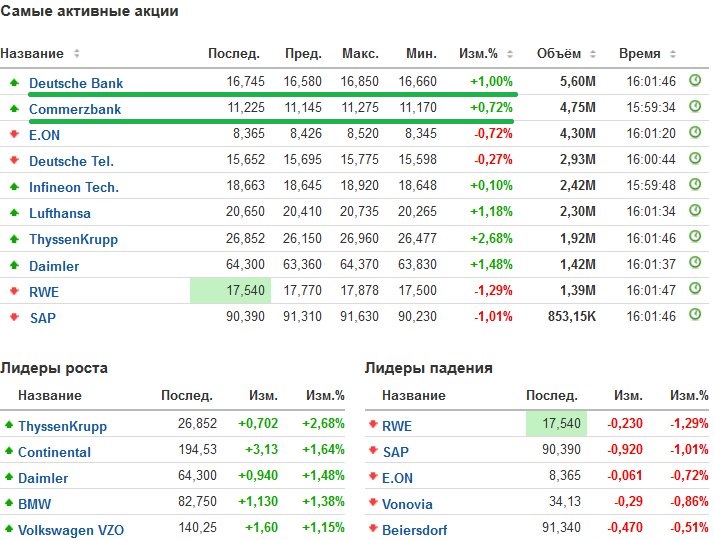
Task: Click the Послед. header in main table
Action: tap(233, 54)
